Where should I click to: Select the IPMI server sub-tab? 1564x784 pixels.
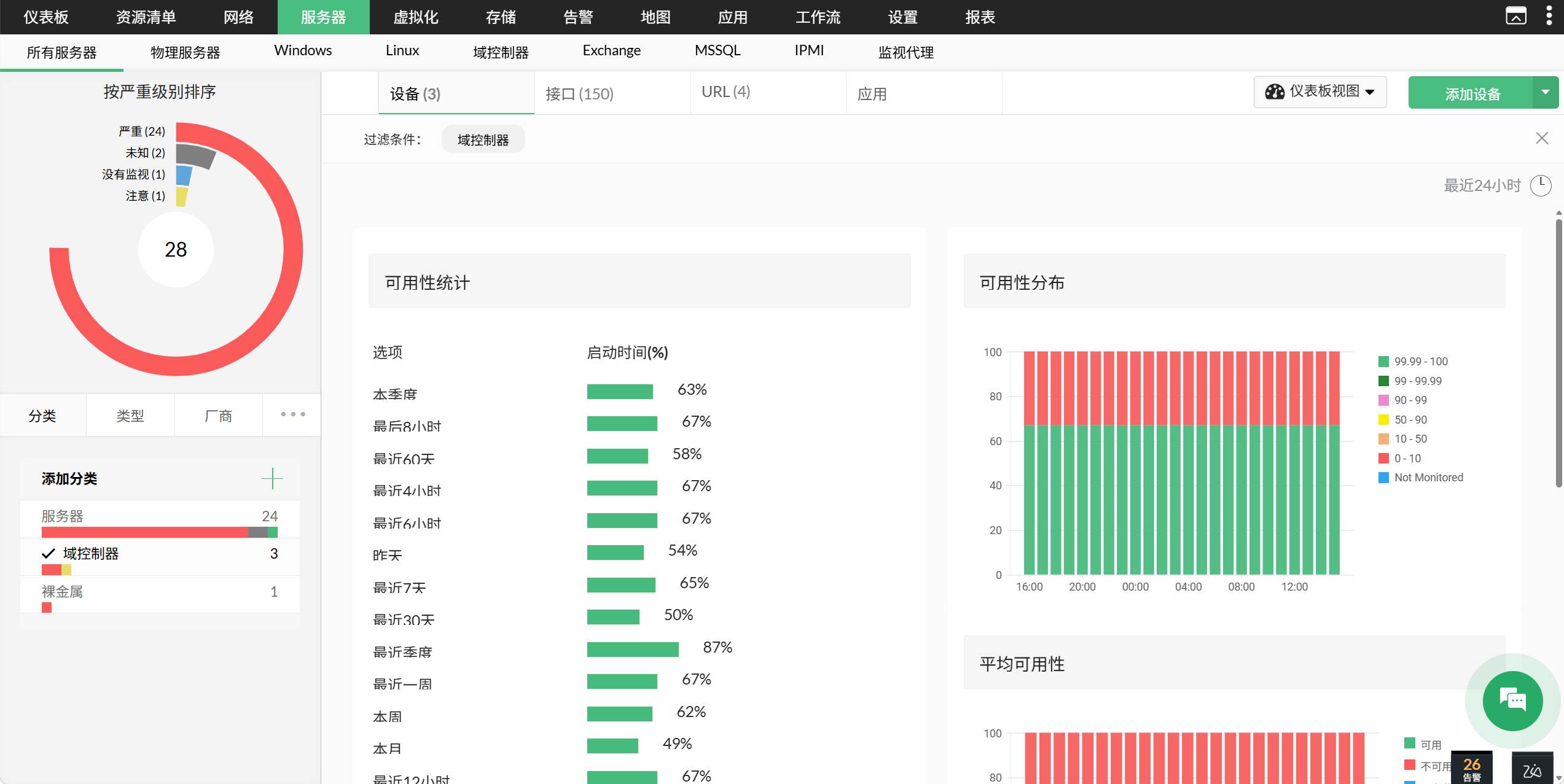(809, 50)
